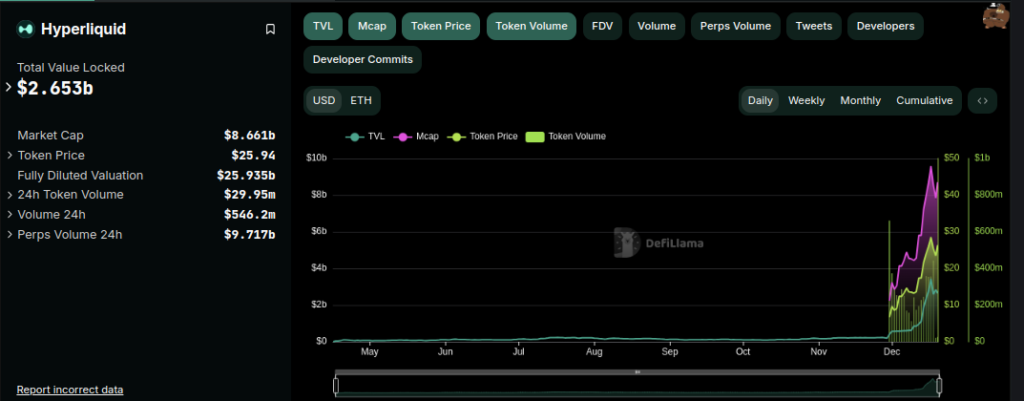1024x401 pixels.
Task: Click the May label on chart axis
Action: (370, 352)
